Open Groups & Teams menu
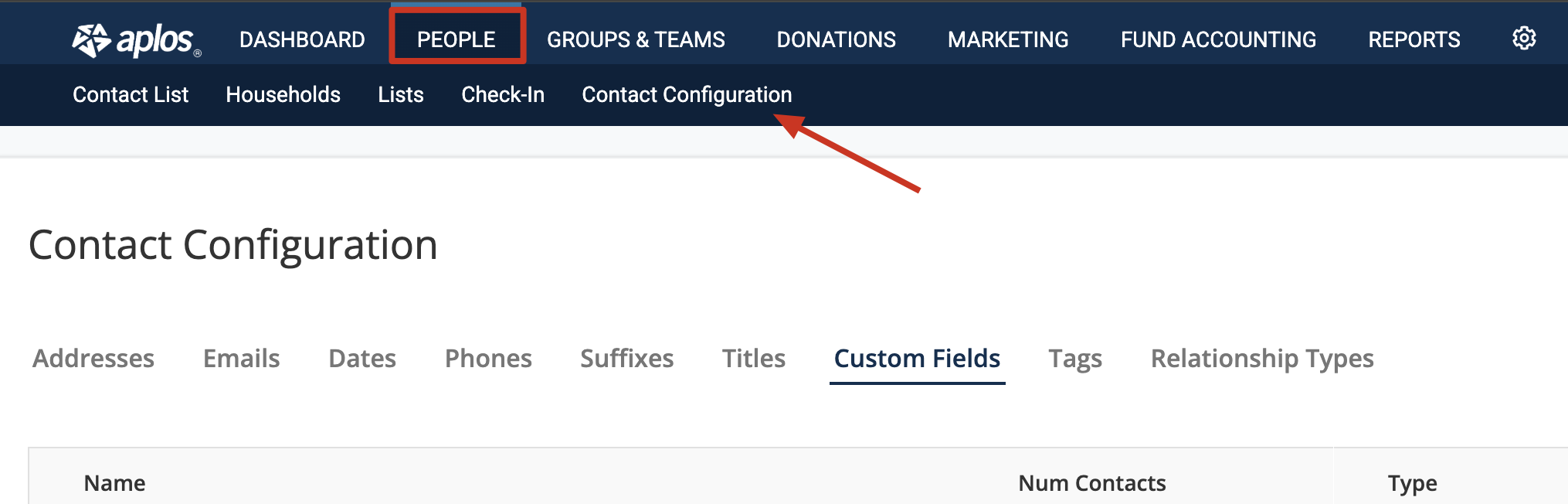Image resolution: width=1568 pixels, height=504 pixels. (636, 39)
